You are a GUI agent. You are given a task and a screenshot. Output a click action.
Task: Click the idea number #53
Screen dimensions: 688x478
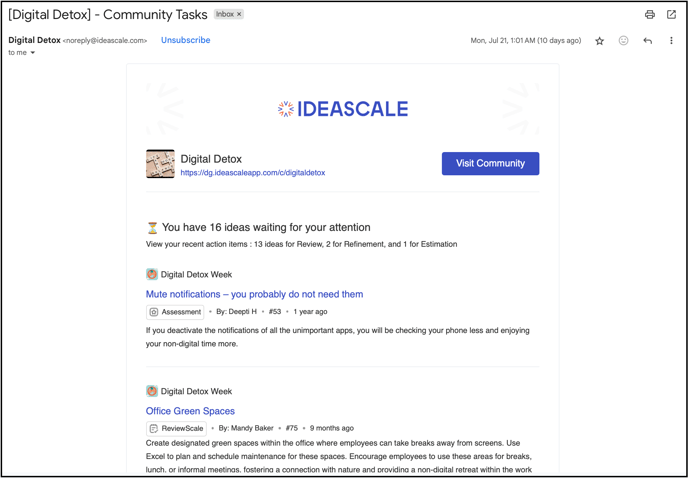coord(275,312)
